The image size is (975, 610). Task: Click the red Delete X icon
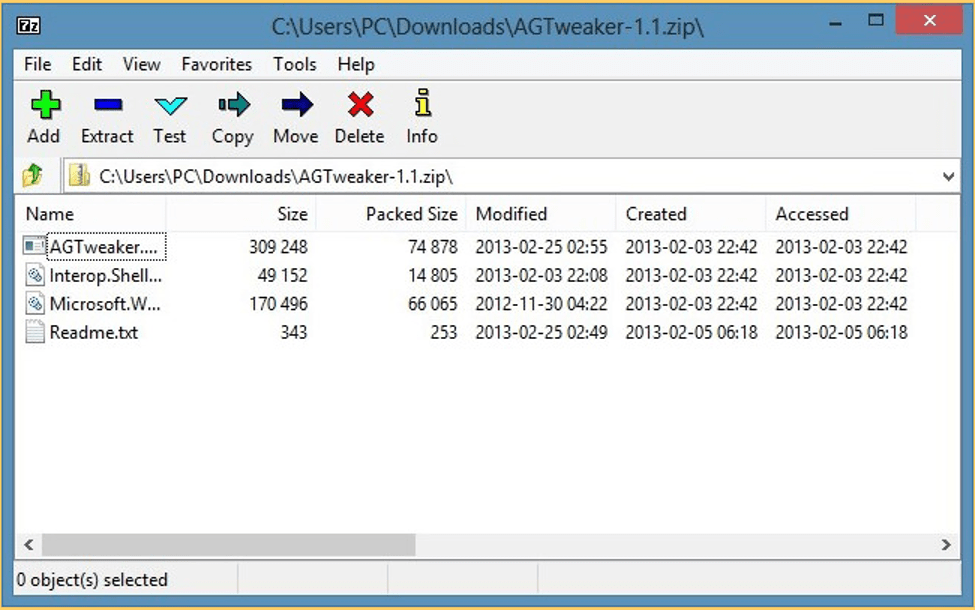point(359,105)
